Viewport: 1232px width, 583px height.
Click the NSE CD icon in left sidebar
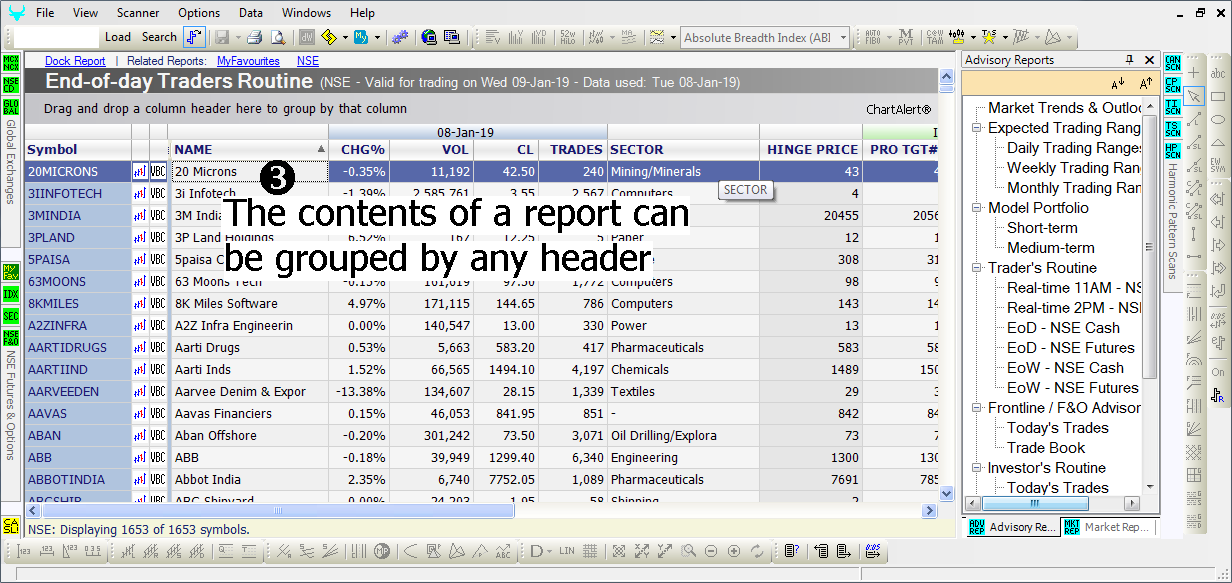click(11, 85)
